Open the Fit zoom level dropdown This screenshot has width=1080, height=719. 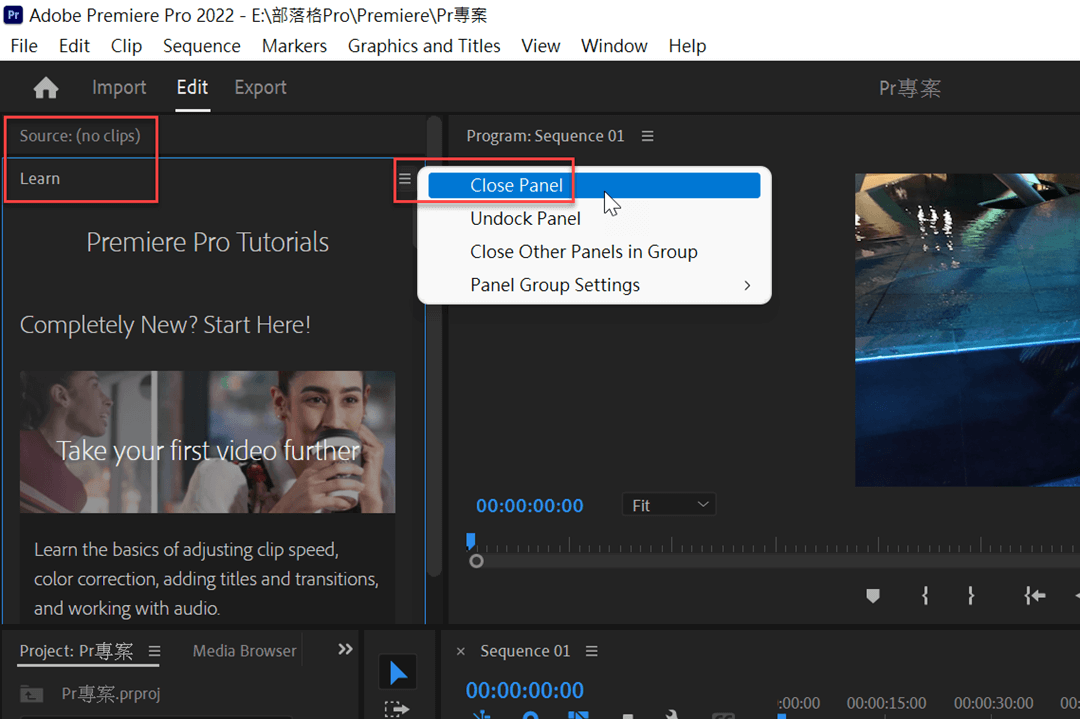[669, 506]
